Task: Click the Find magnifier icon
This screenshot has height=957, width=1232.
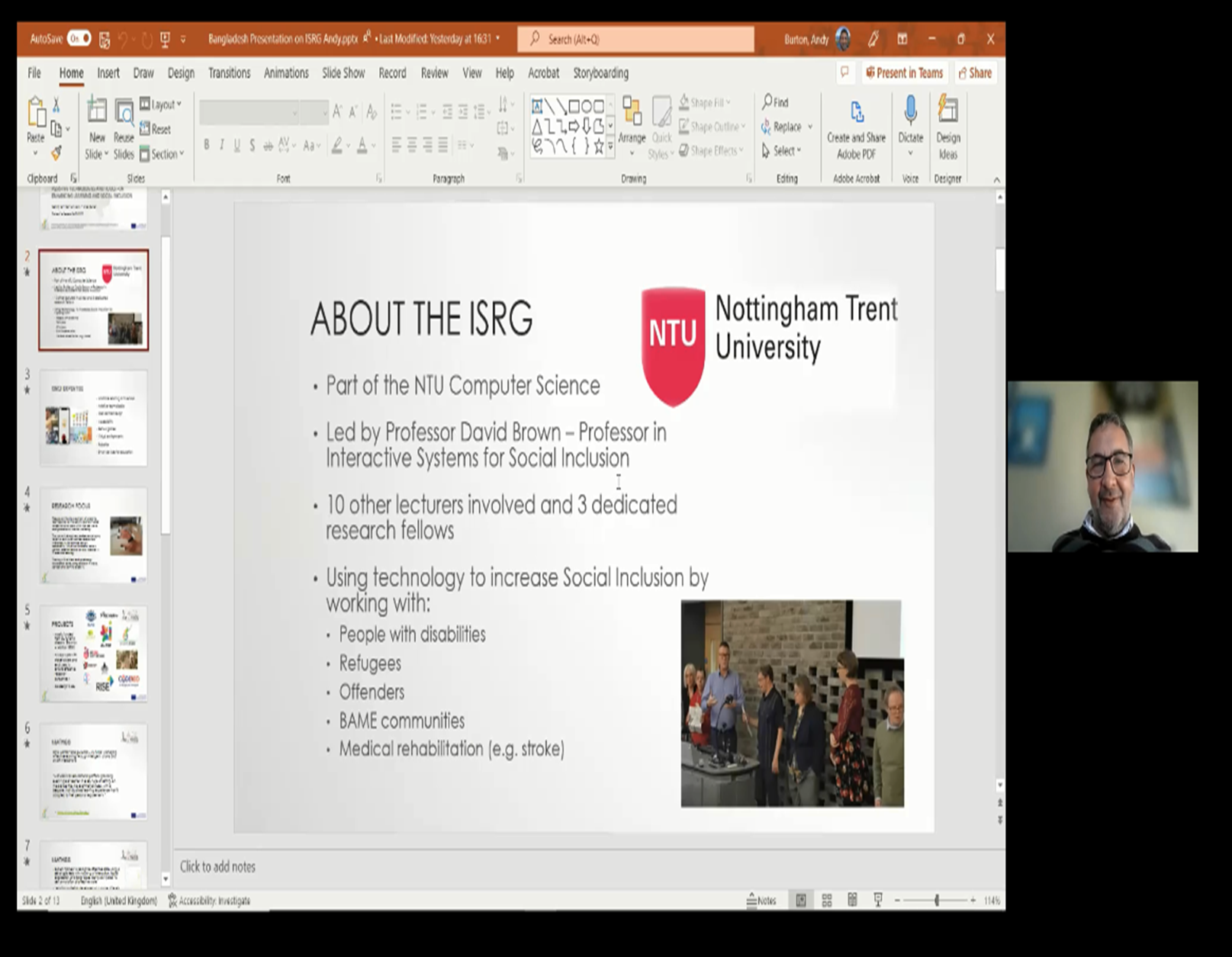Action: pyautogui.click(x=767, y=101)
